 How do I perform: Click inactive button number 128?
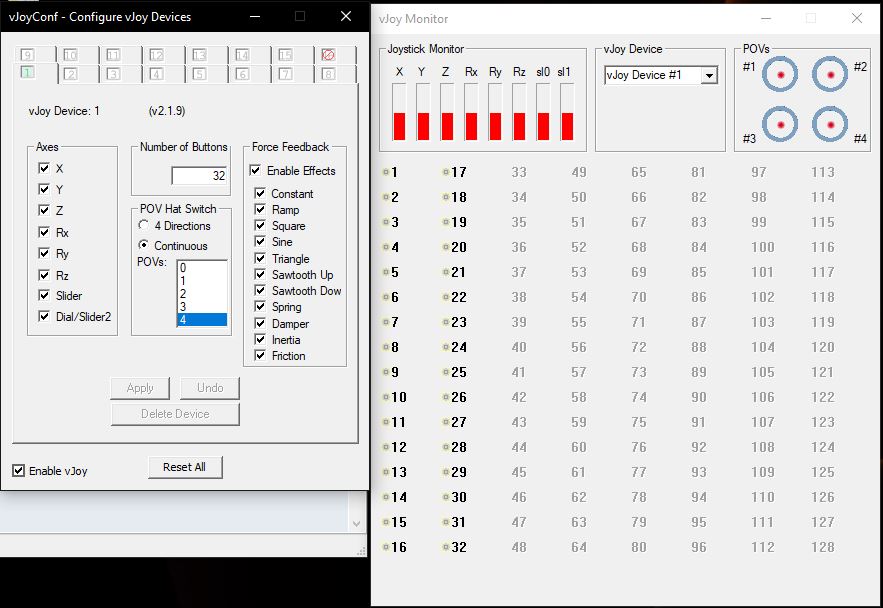[823, 547]
